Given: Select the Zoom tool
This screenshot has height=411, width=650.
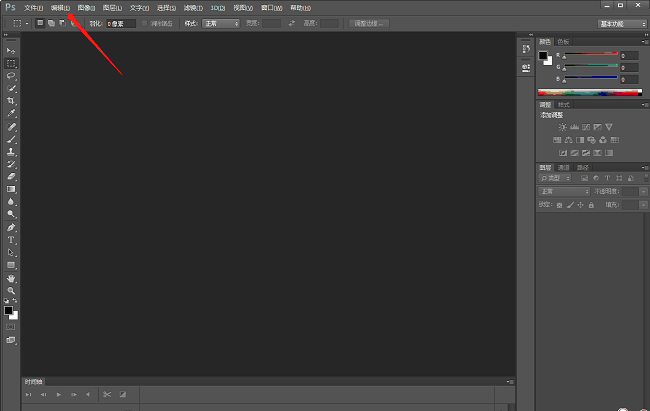Looking at the screenshot, I should click(x=11, y=291).
